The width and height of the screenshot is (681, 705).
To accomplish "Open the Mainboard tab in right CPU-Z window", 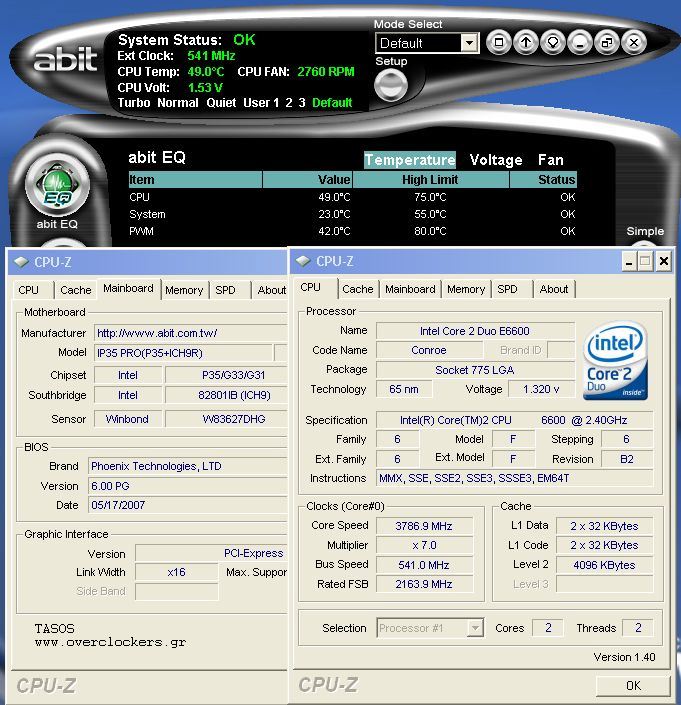I will click(410, 289).
